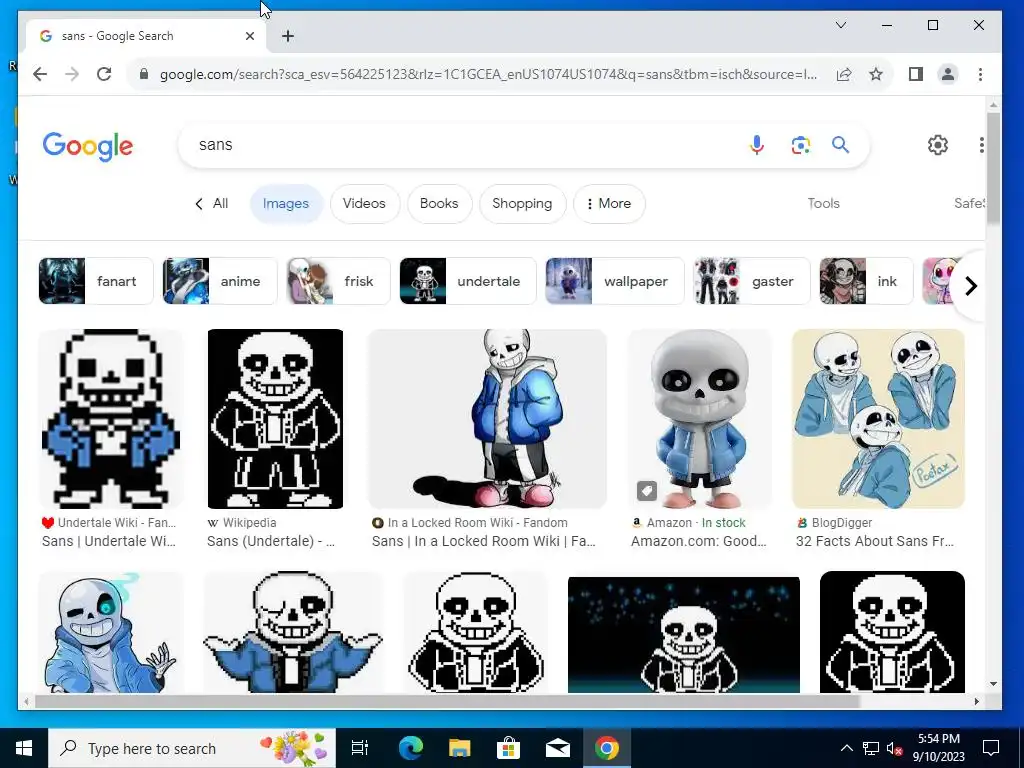The image size is (1024, 768).
Task: Search by image with Google Lens icon
Action: pyautogui.click(x=801, y=145)
